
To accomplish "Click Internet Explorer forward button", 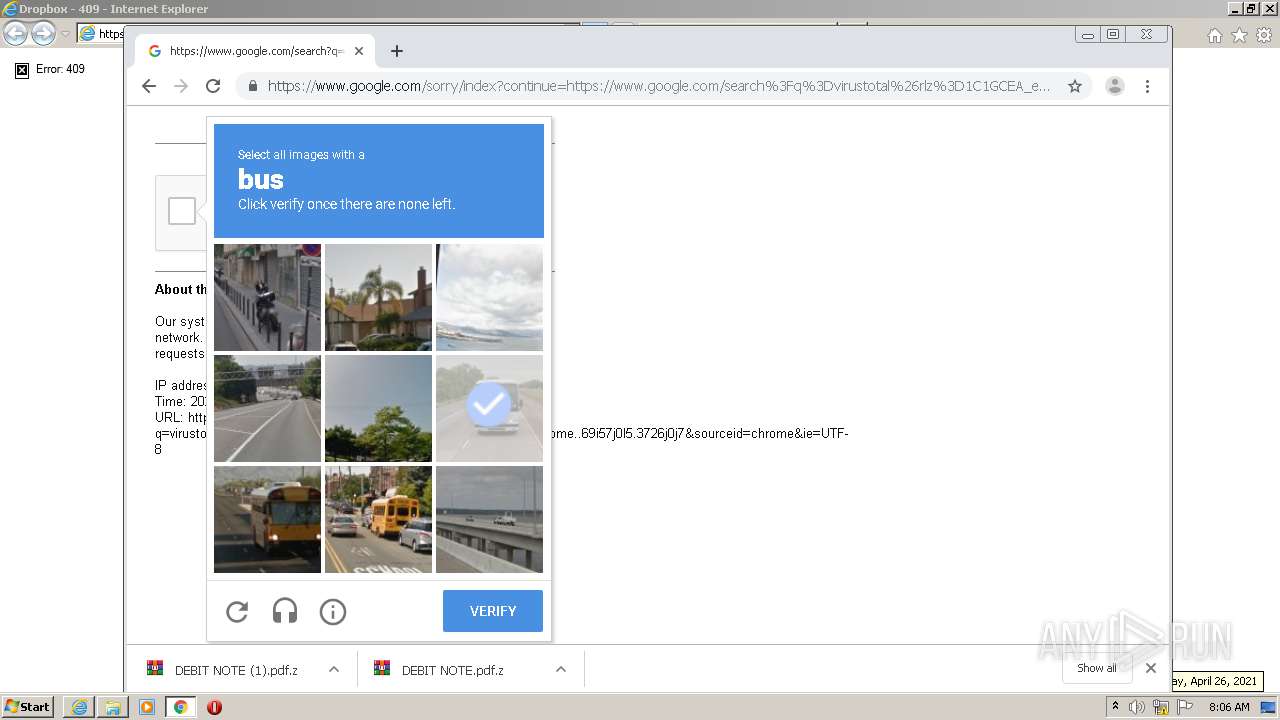I will (x=43, y=34).
